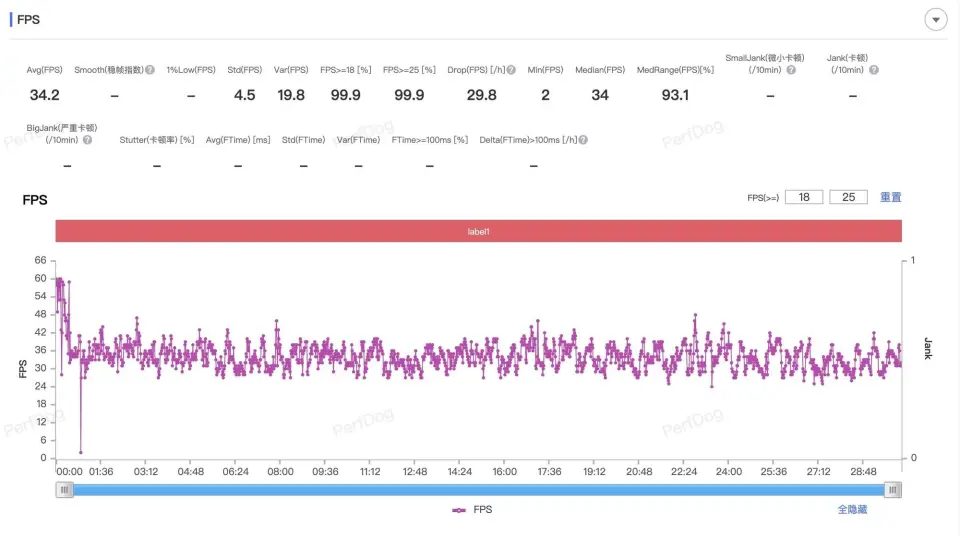This screenshot has width=960, height=536.
Task: Click right handle of time range slider
Action: tap(893, 489)
